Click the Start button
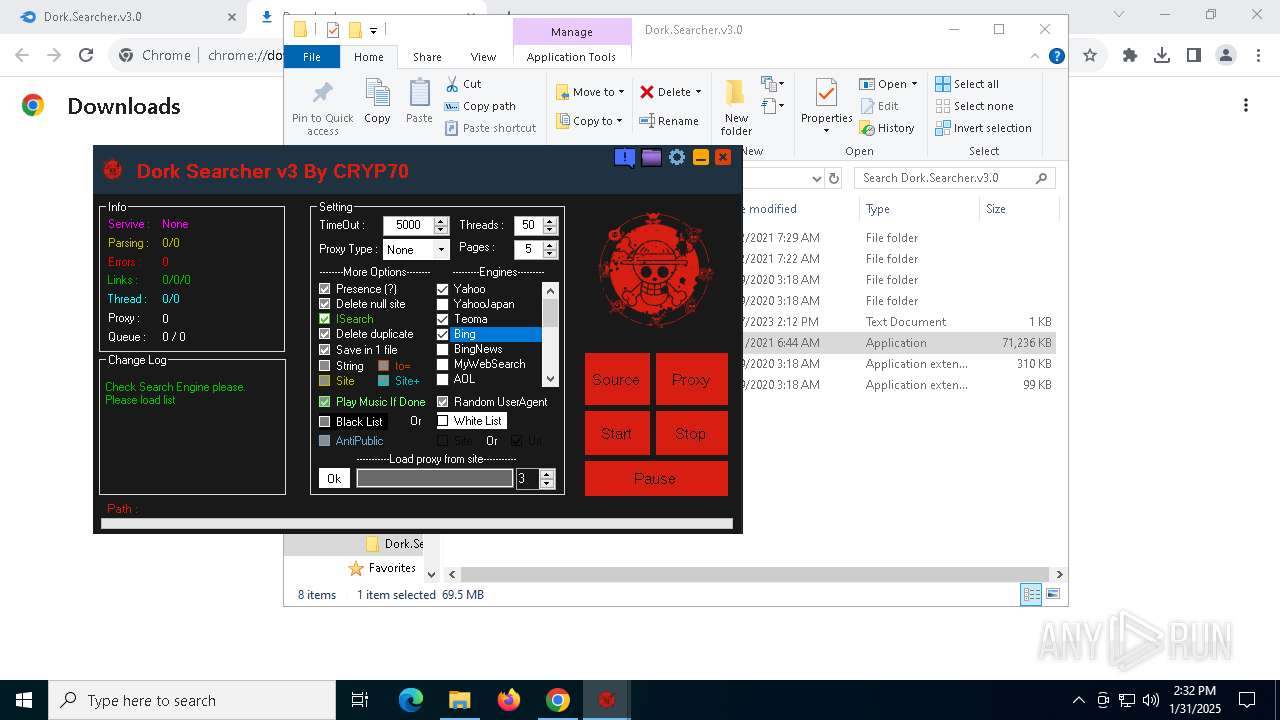The width and height of the screenshot is (1280, 720). pyautogui.click(x=616, y=433)
